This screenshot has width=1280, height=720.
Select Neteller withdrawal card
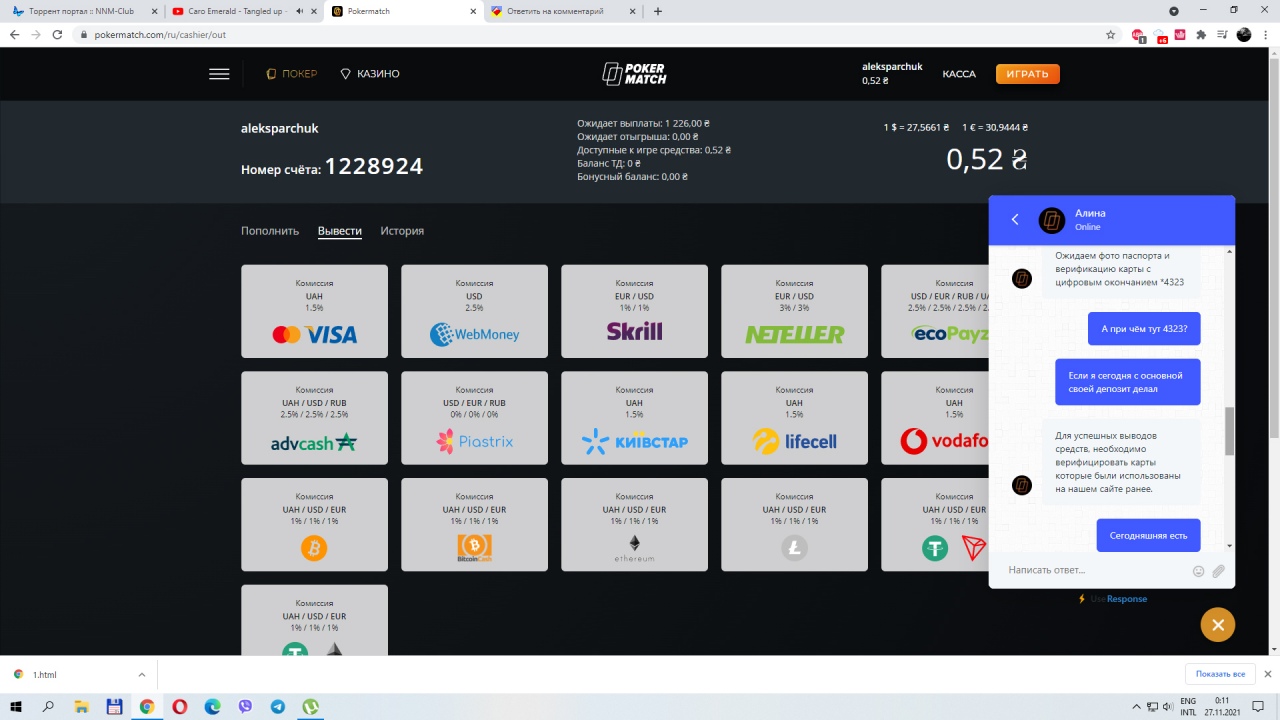pos(794,311)
